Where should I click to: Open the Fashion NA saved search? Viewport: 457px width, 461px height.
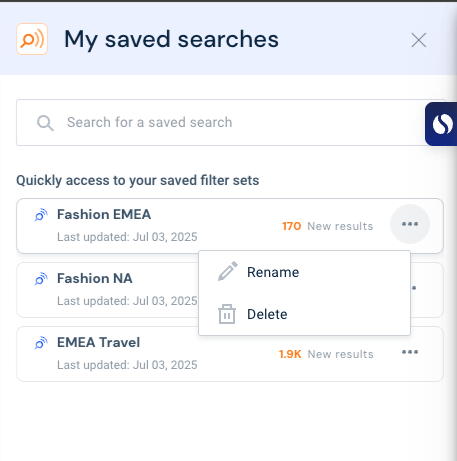107,290
